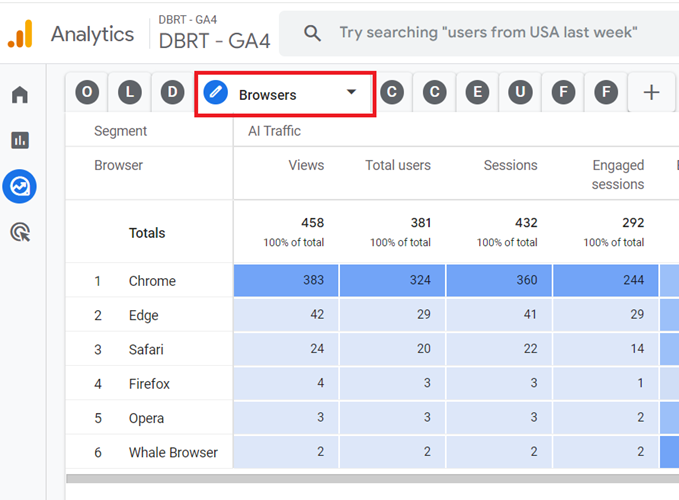The image size is (679, 500).
Task: Click total users value 381
Action: (x=421, y=223)
